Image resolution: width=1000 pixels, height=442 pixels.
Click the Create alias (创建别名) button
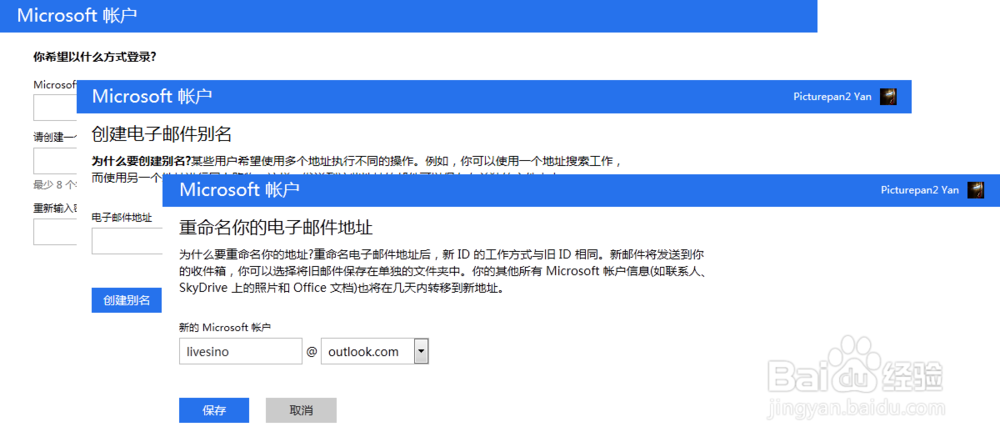[x=127, y=300]
